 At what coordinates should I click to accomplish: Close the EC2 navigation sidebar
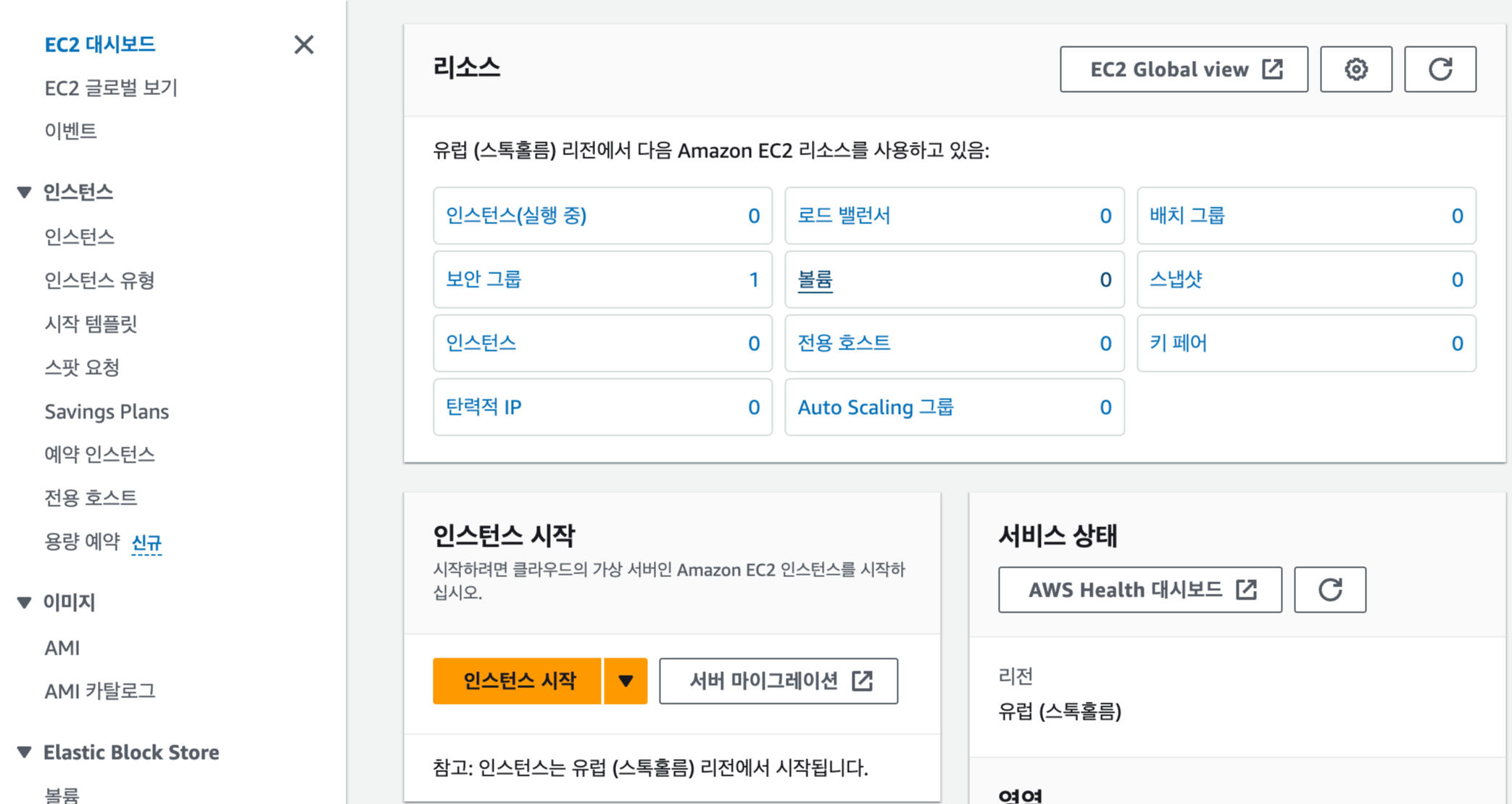(x=304, y=45)
